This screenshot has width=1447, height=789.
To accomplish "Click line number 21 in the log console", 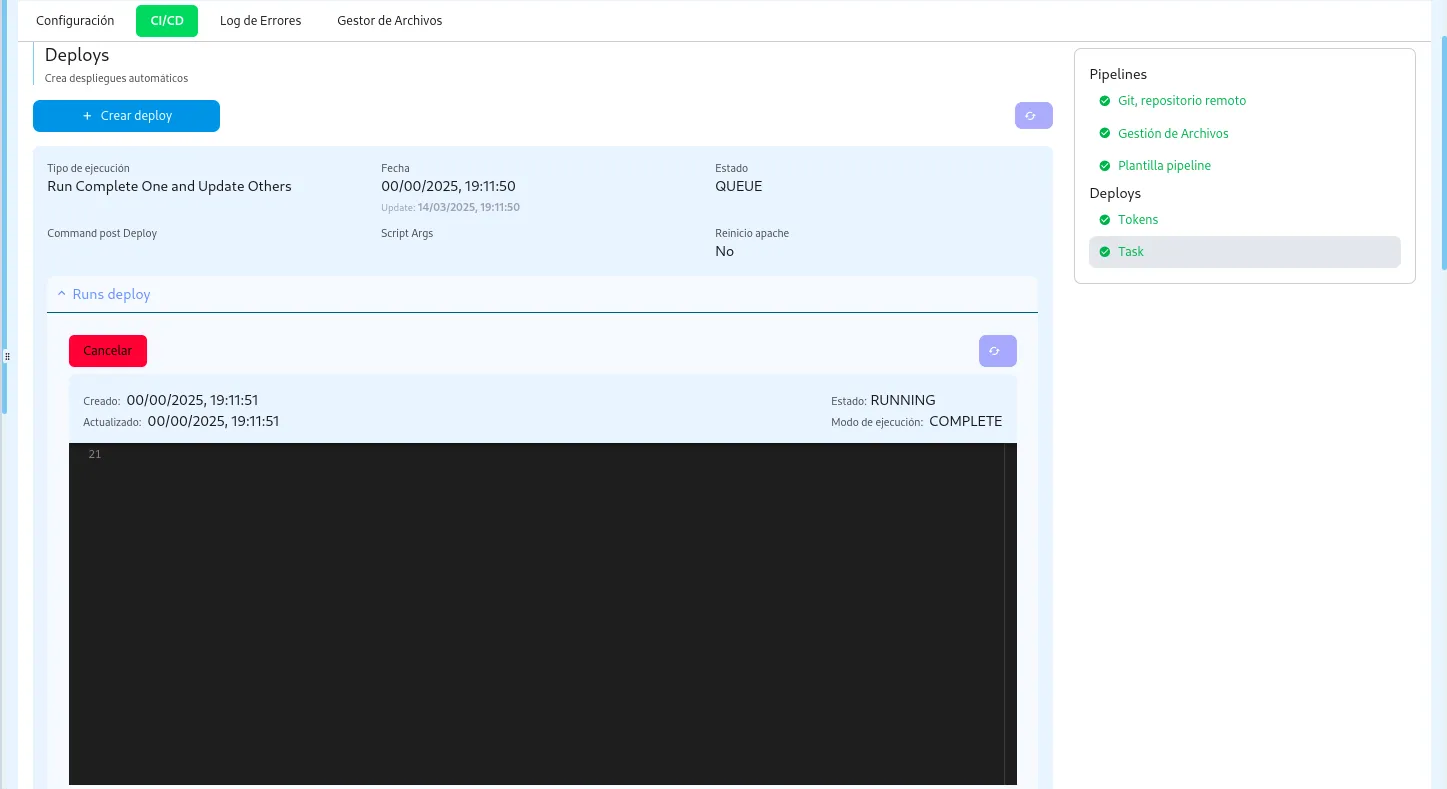I will (94, 455).
